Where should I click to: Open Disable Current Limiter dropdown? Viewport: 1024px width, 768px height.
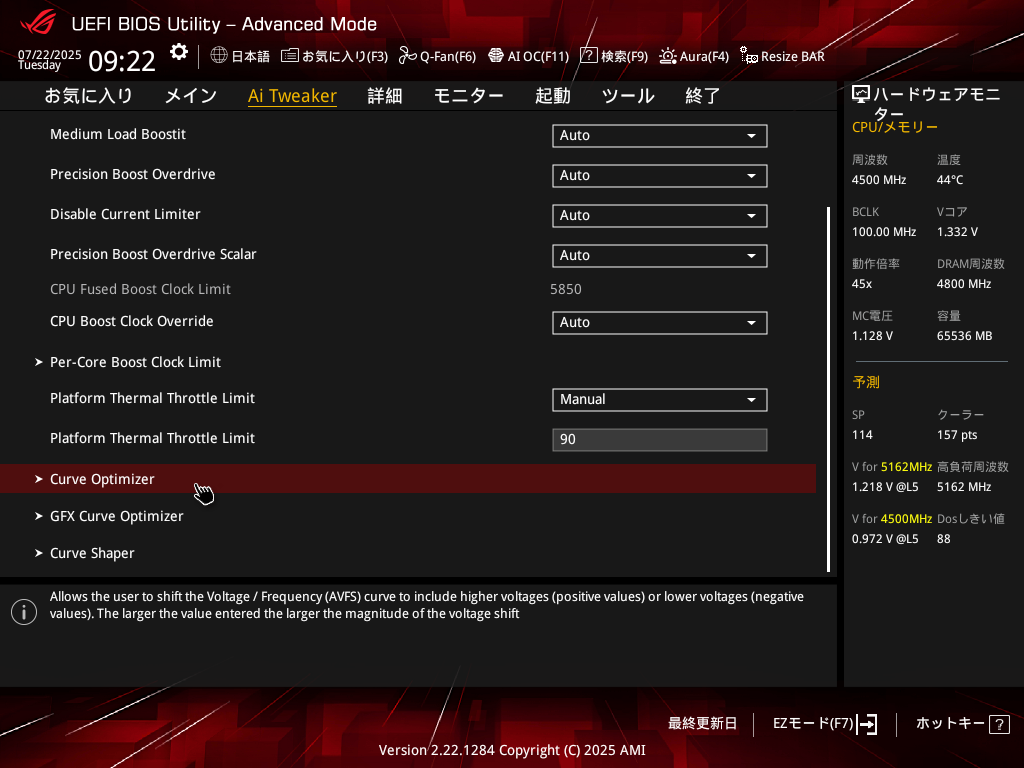[660, 216]
